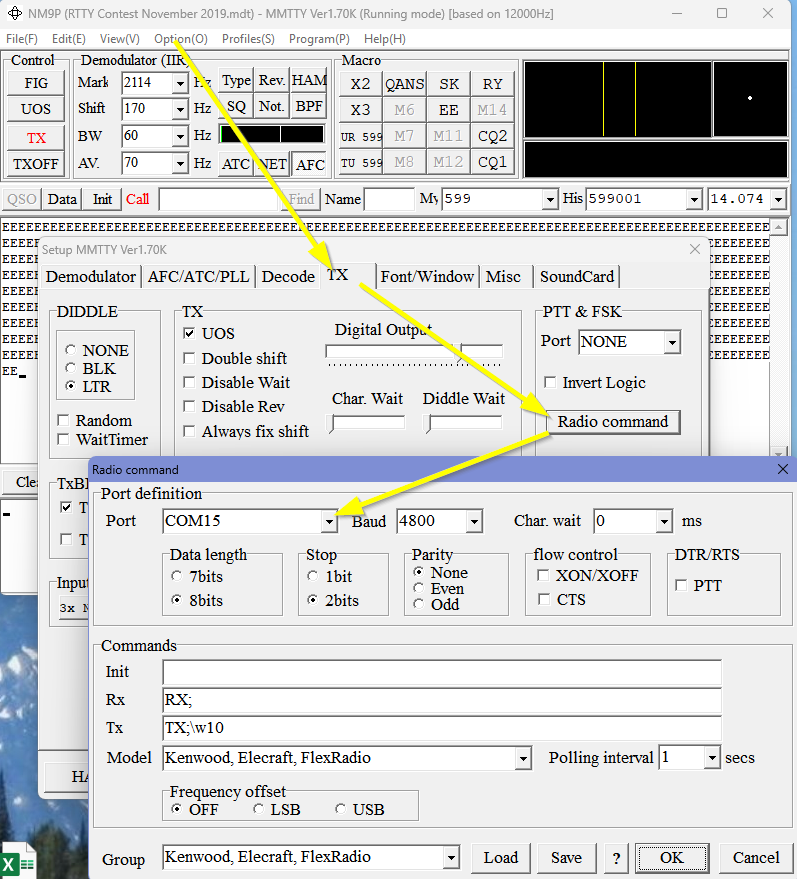Expand the Baud rate dropdown

473,521
